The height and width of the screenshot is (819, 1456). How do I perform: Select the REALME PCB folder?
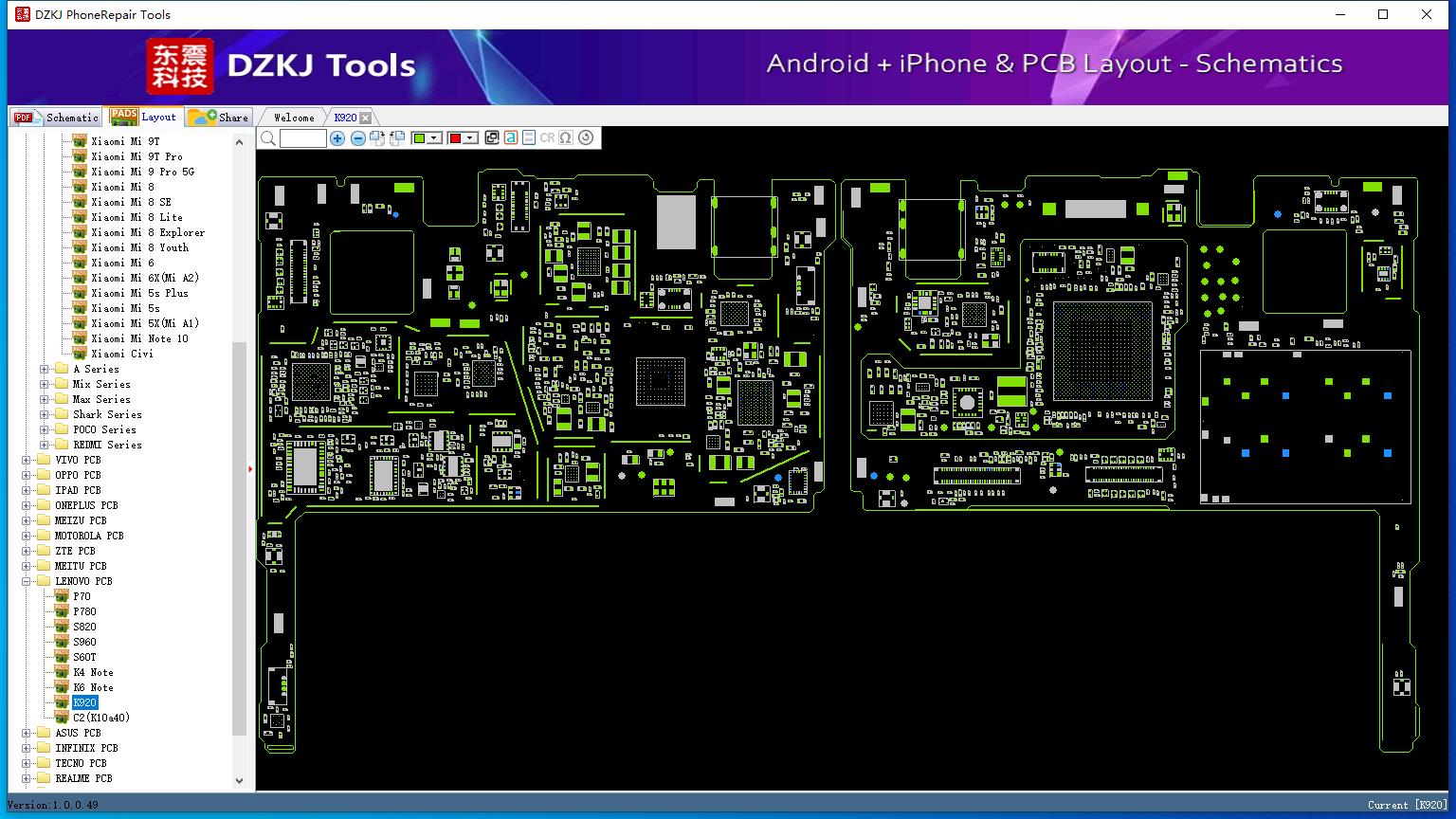pyautogui.click(x=83, y=778)
